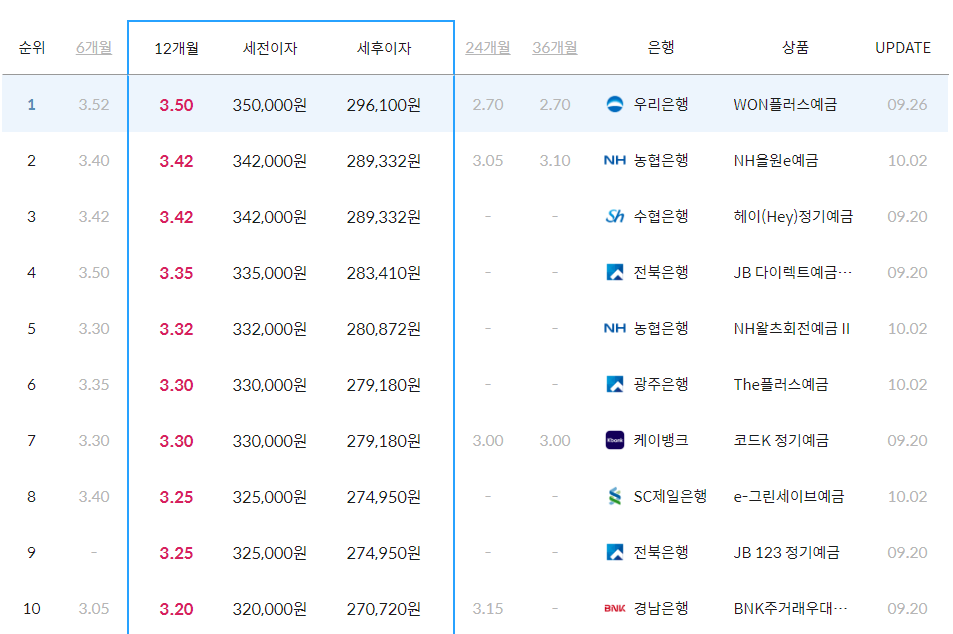Open the WON플러스예금 product
This screenshot has width=953, height=634.
tap(785, 105)
